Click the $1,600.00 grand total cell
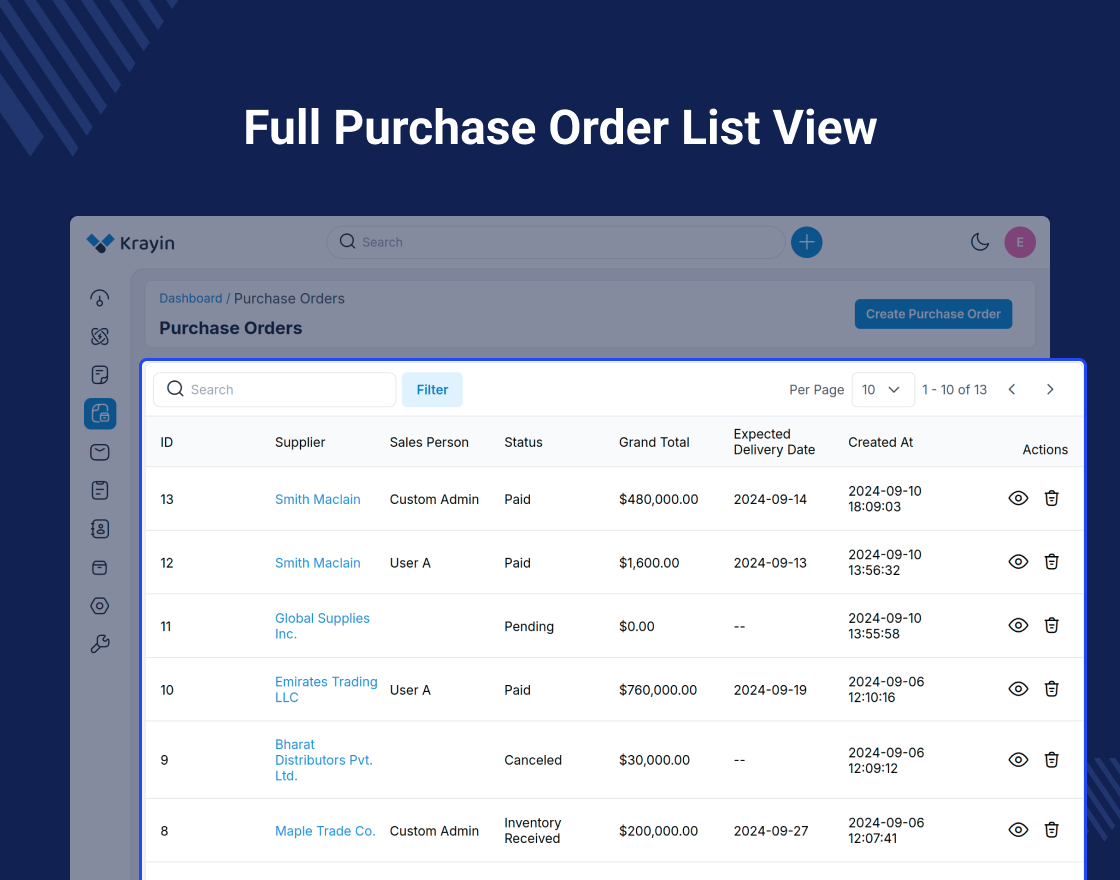1120x880 pixels. pos(649,563)
